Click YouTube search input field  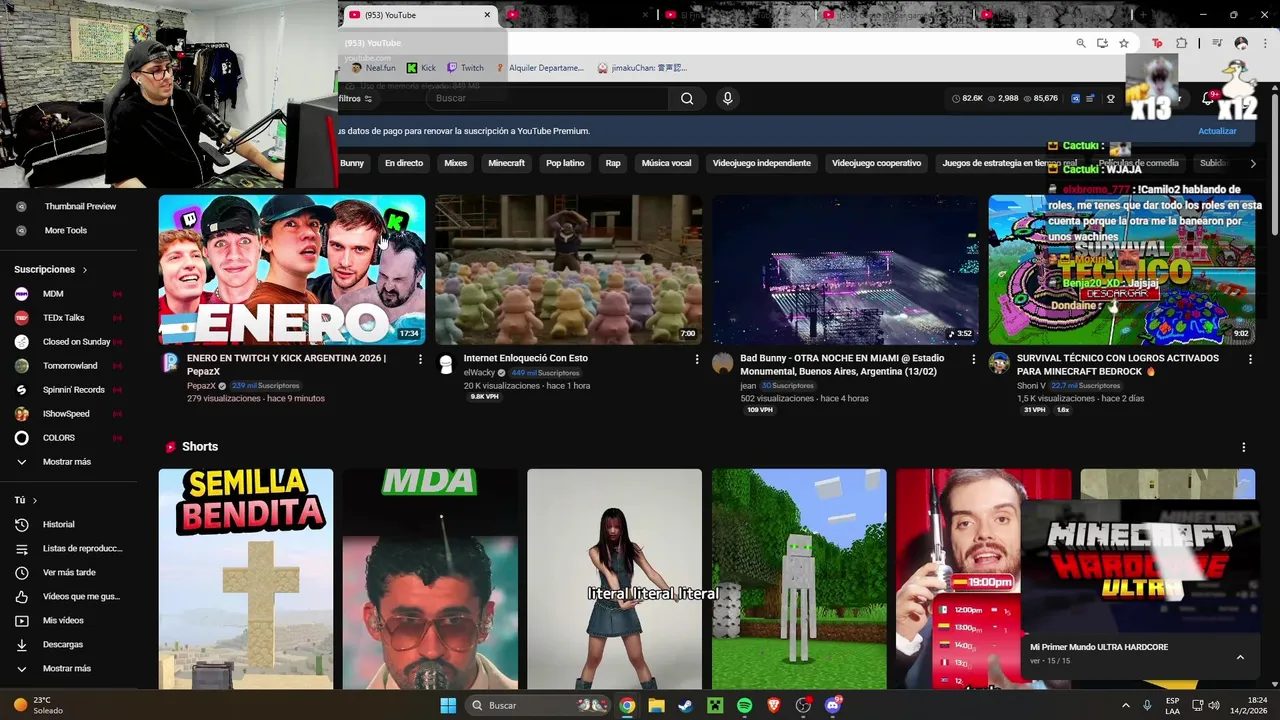coord(548,98)
